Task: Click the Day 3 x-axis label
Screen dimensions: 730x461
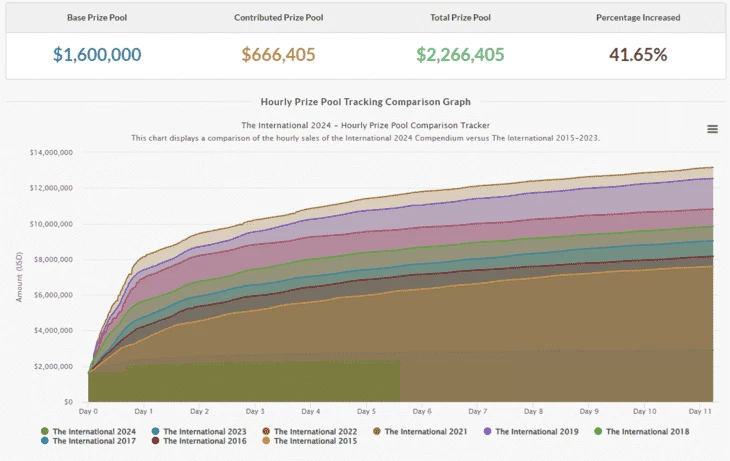Action: [255, 411]
